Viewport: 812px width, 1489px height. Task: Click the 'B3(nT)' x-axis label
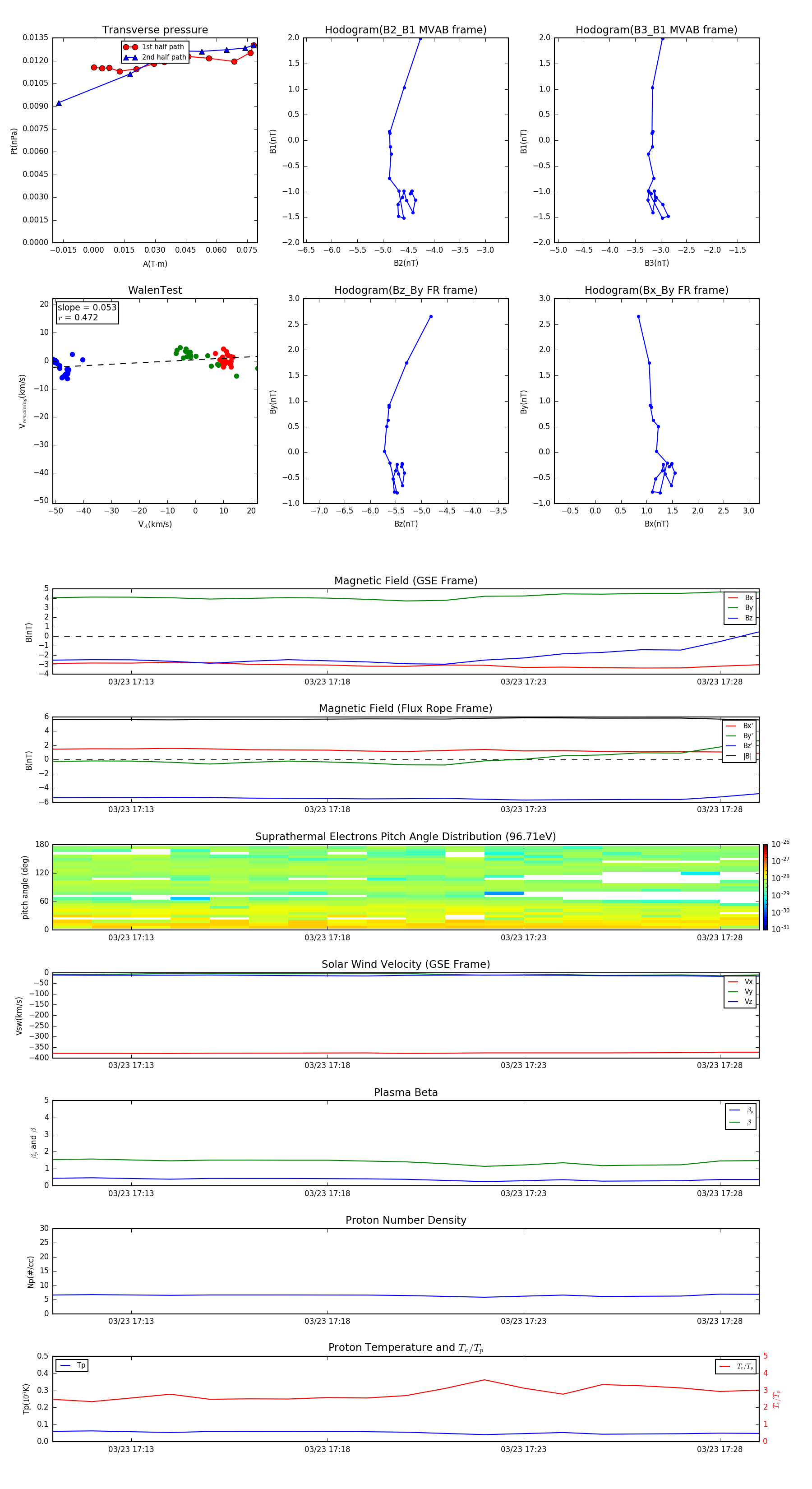pyautogui.click(x=656, y=263)
